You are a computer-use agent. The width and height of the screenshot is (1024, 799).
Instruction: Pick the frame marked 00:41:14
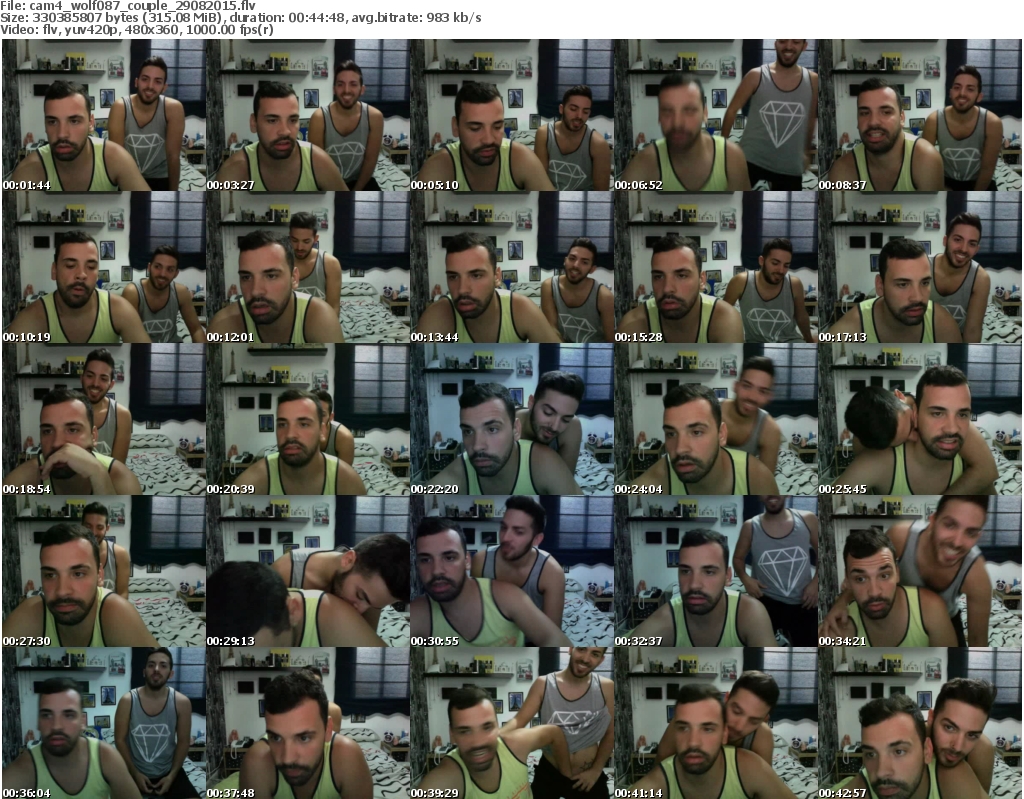pos(715,723)
